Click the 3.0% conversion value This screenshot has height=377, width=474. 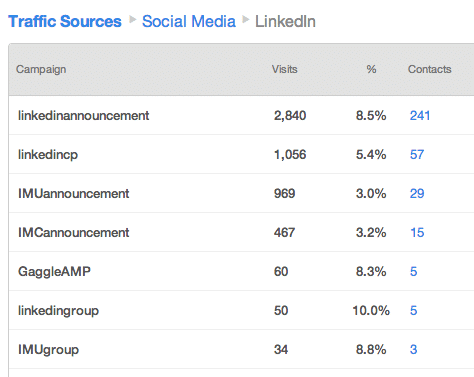coord(371,193)
